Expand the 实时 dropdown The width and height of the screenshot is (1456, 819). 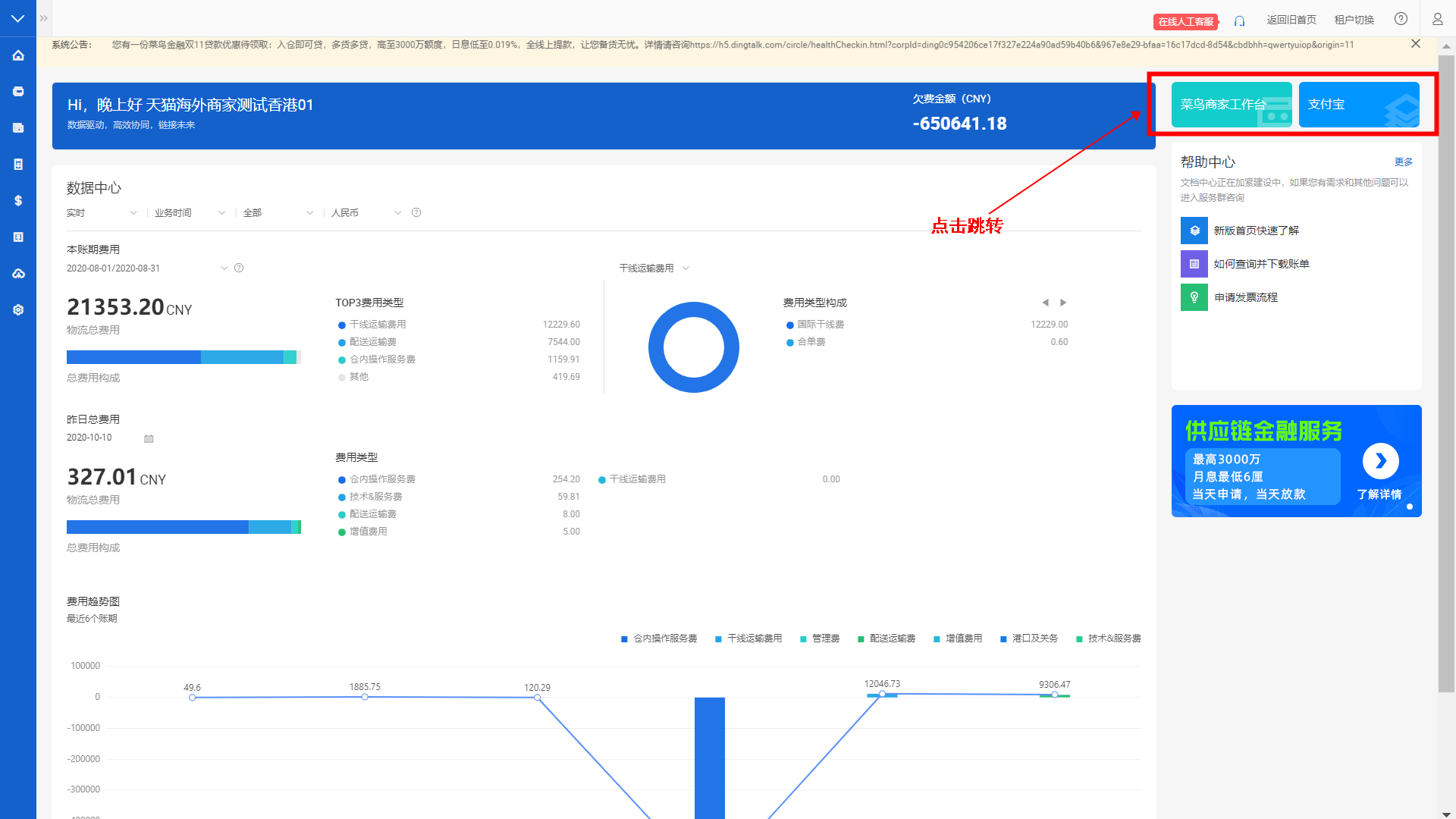click(102, 213)
